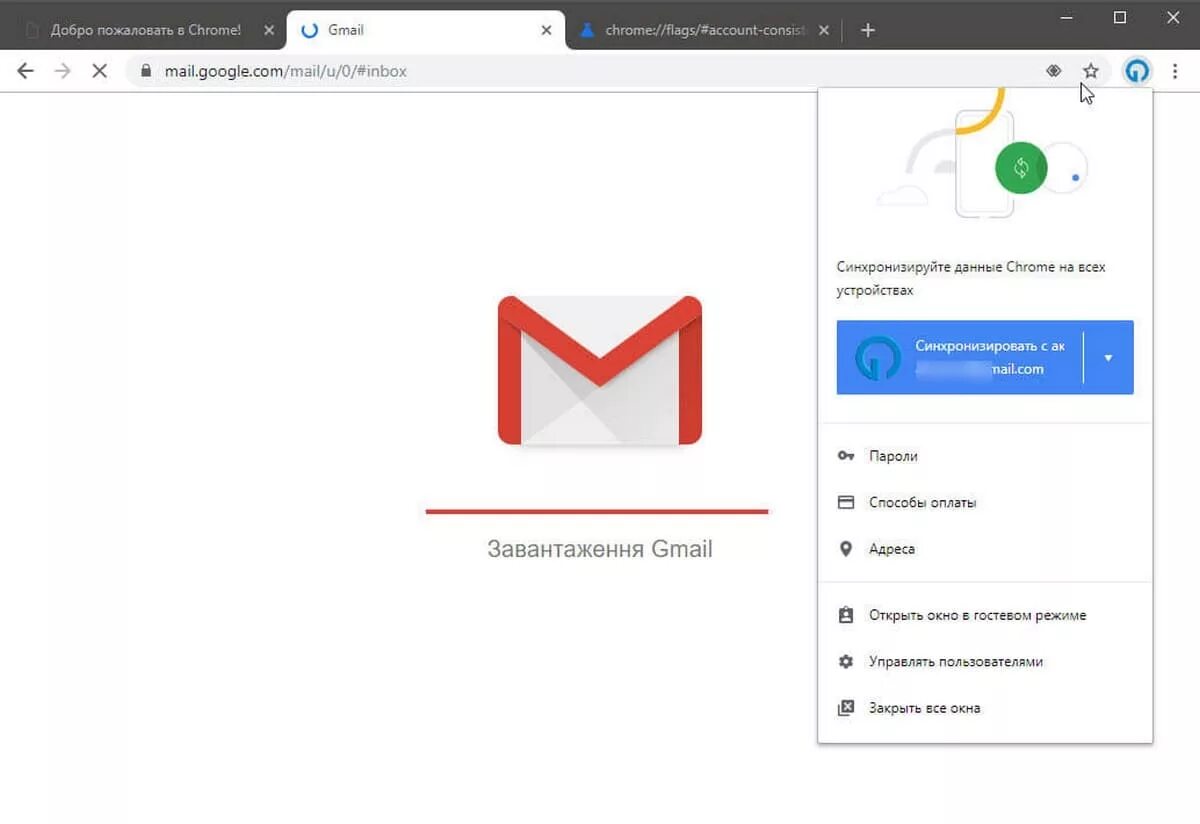Open 'Способы оплаты' payment methods
The width and height of the screenshot is (1200, 824).
pyautogui.click(x=985, y=502)
